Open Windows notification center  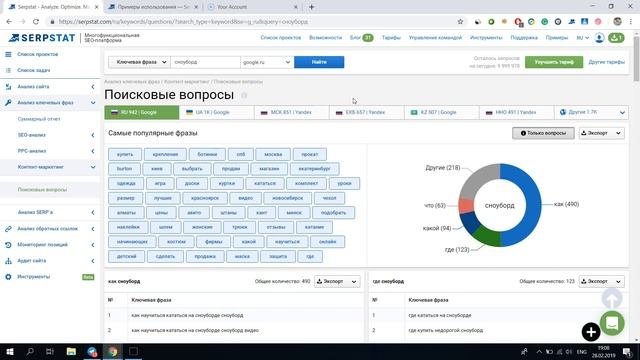[x=627, y=351]
